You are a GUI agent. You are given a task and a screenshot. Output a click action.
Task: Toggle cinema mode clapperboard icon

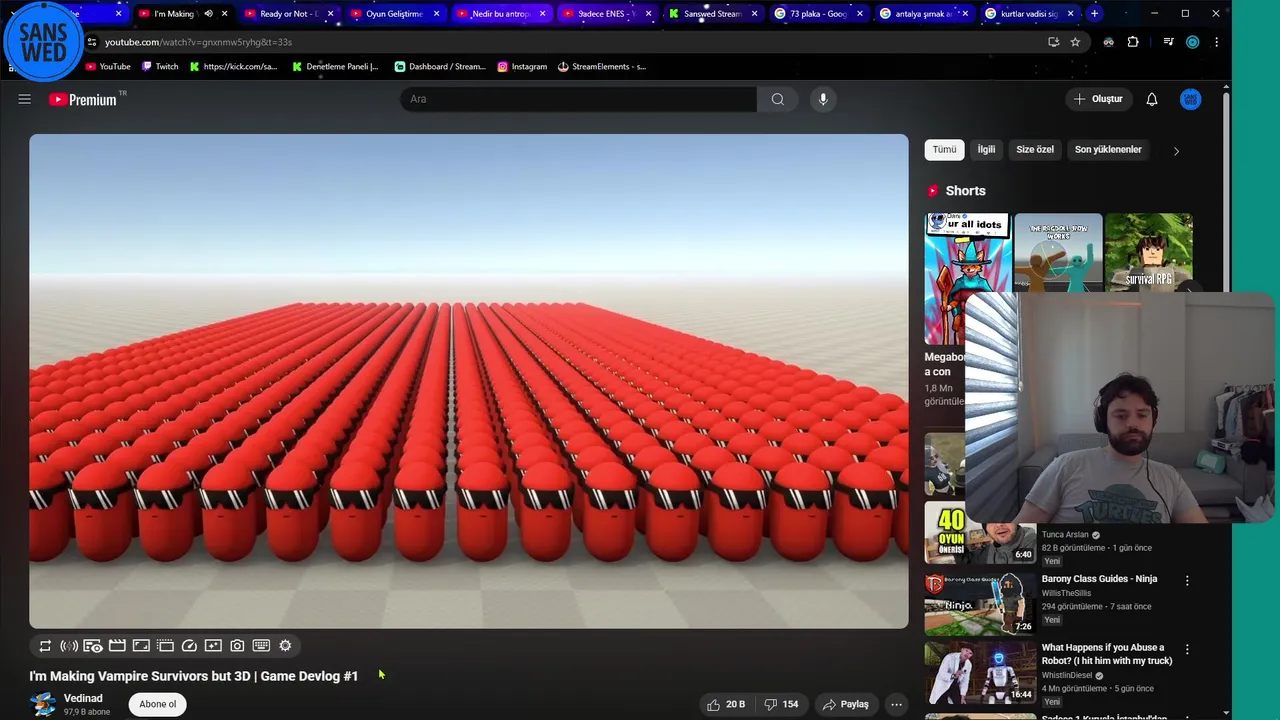(x=117, y=646)
